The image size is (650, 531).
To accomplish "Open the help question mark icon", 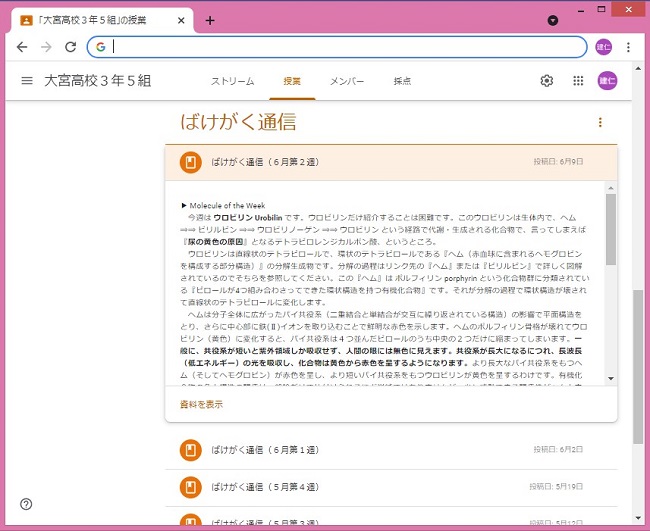I will tap(26, 504).
